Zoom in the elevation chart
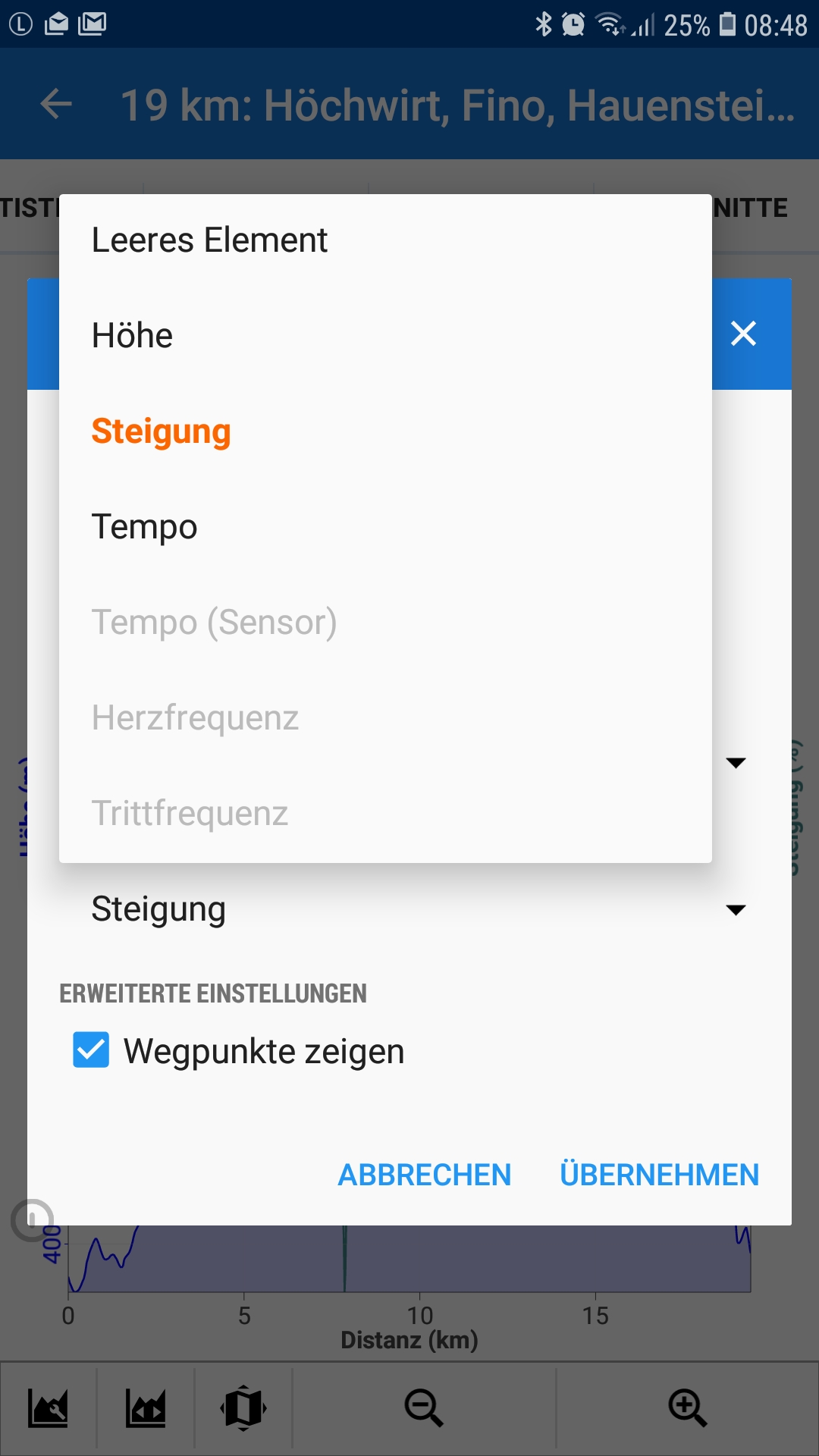This screenshot has width=819, height=1456. pyautogui.click(x=687, y=1408)
